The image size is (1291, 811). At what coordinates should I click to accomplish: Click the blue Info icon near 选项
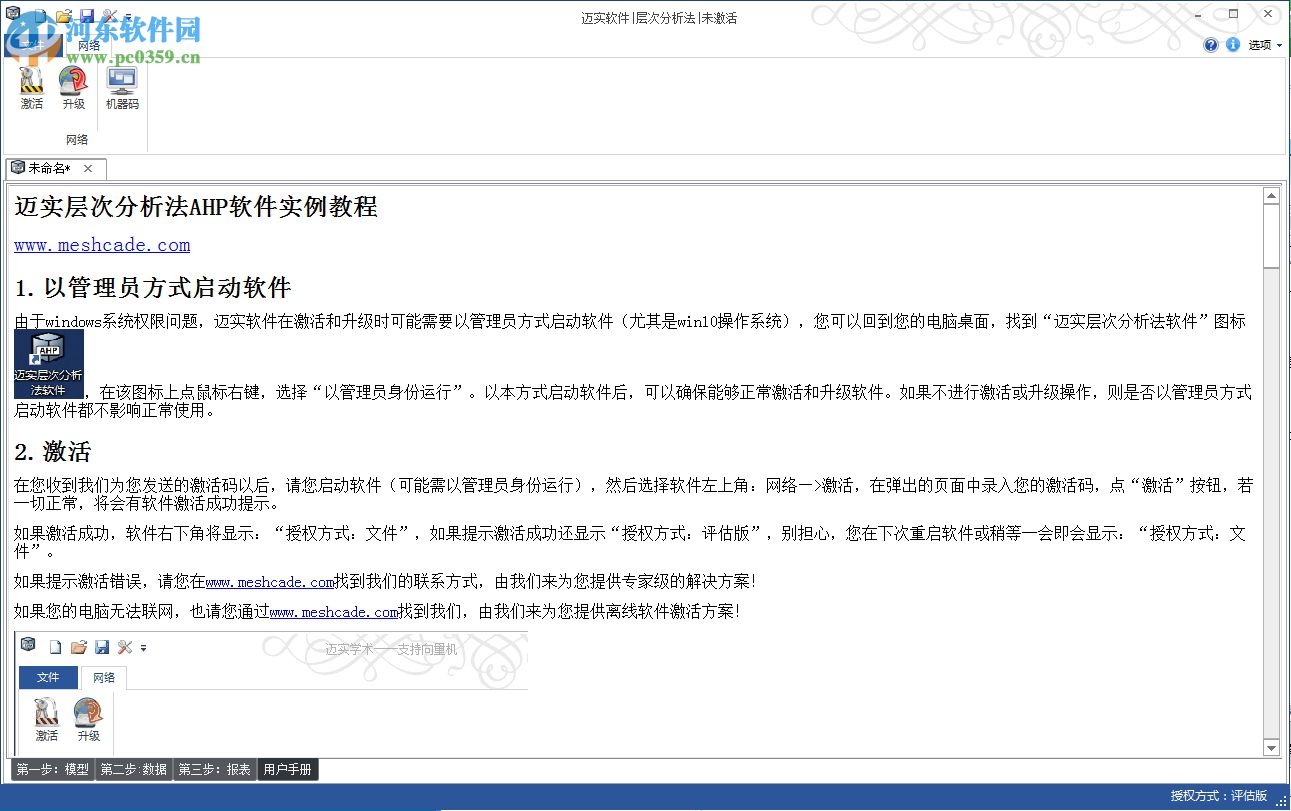click(x=1233, y=44)
